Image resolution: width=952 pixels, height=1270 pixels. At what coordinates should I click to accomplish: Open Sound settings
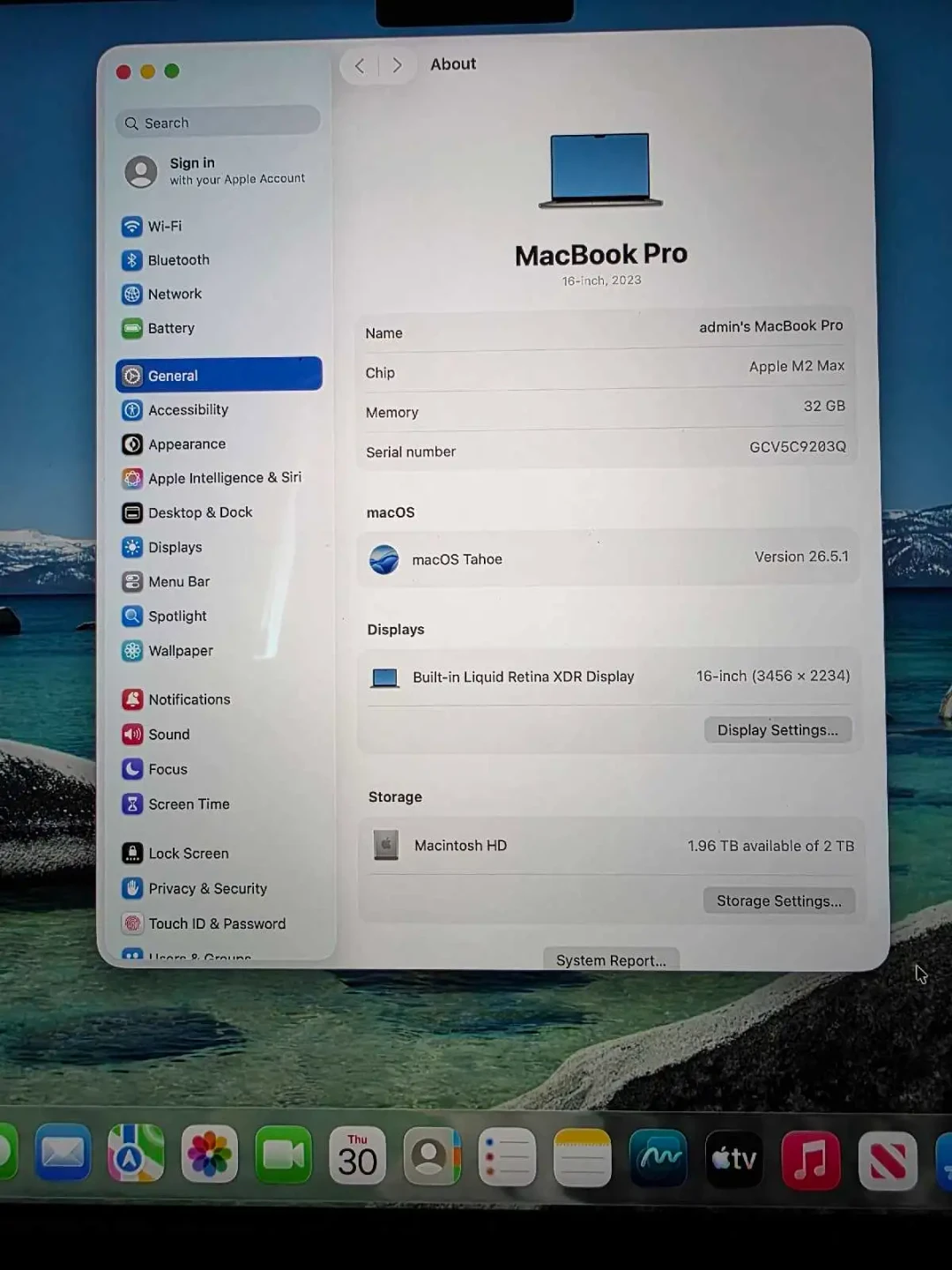tap(219, 734)
